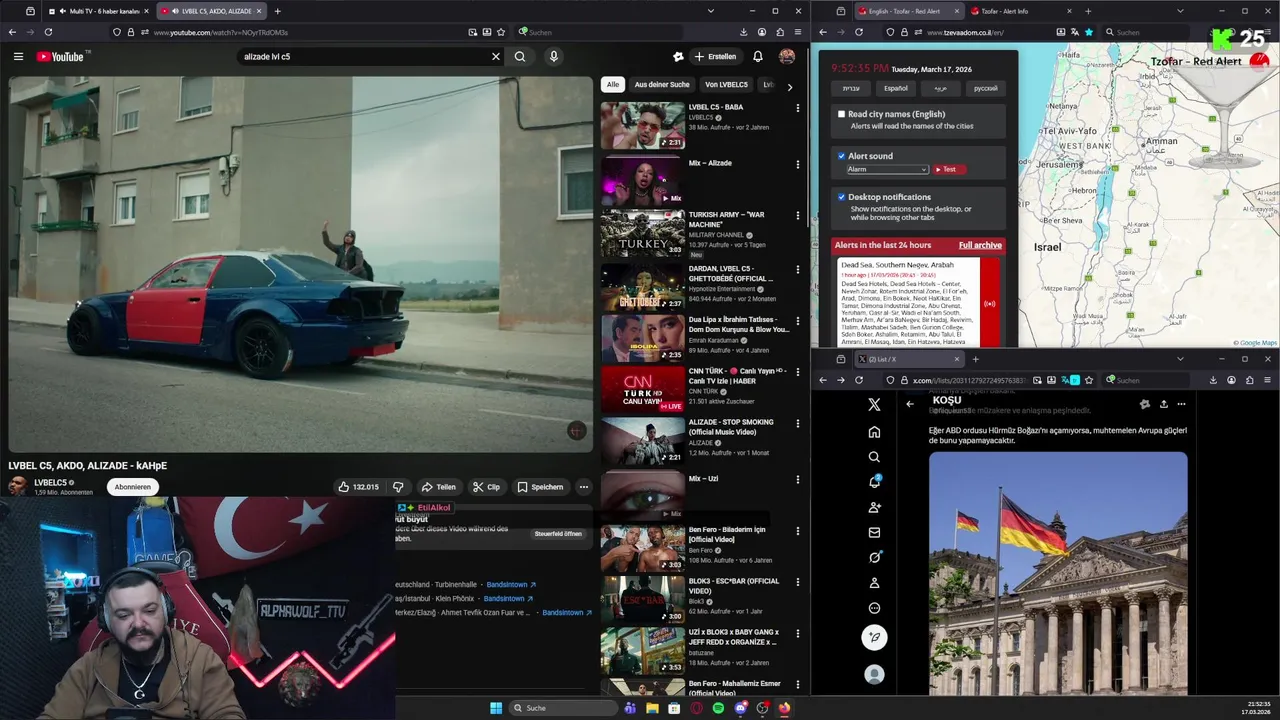Open the YouTube hamburger guide menu
Image resolution: width=1280 pixels, height=720 pixels.
pyautogui.click(x=18, y=57)
